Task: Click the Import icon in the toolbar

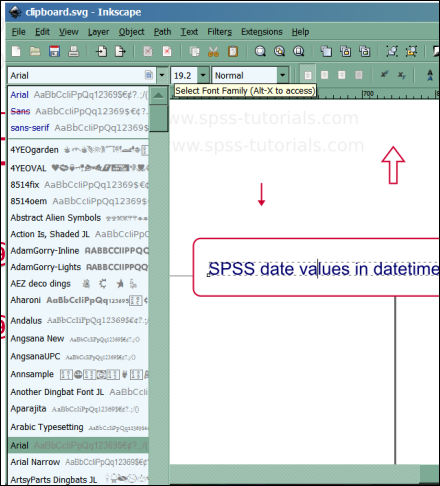Action: 101,51
